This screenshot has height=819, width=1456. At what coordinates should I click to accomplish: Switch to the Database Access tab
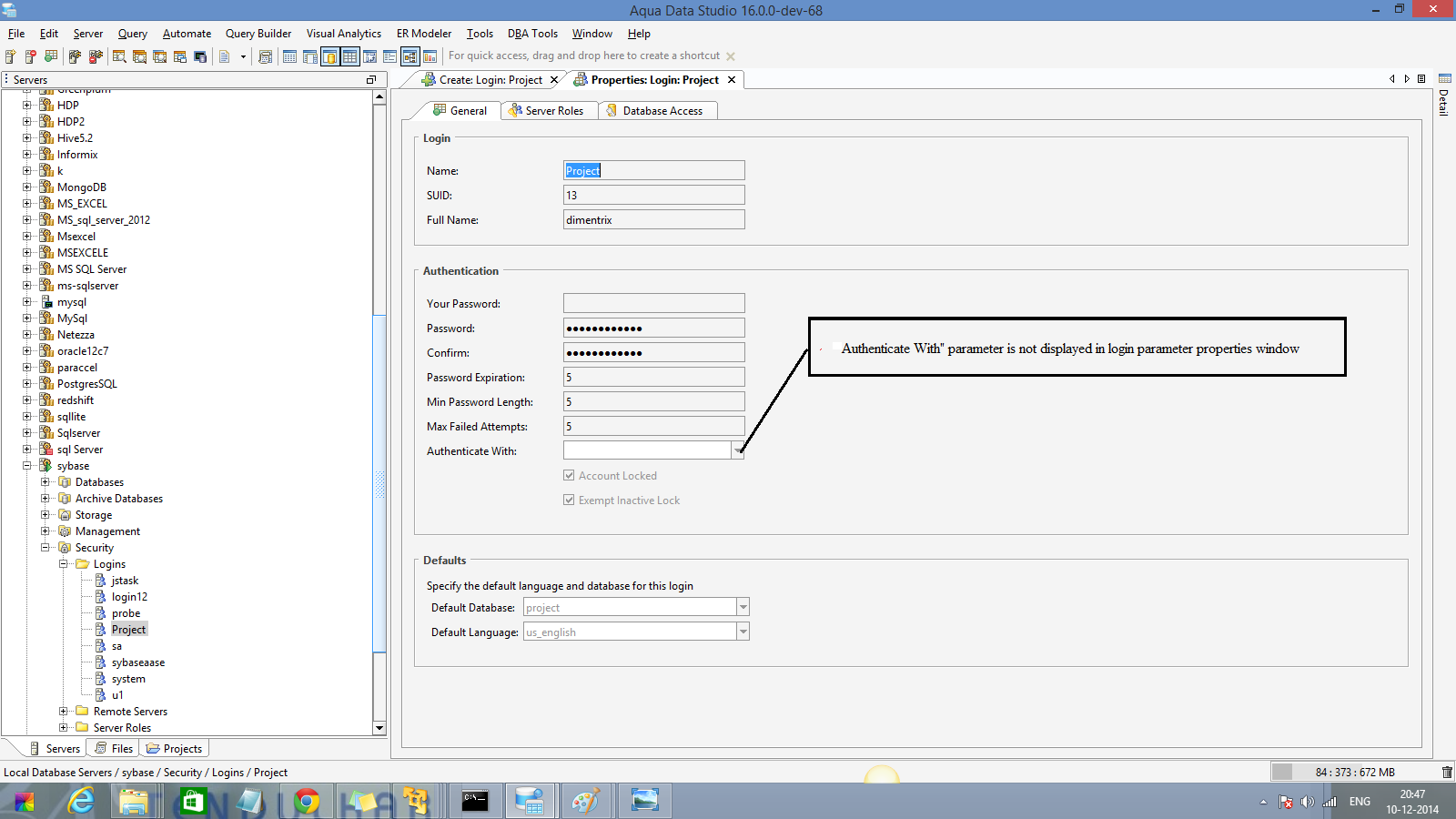[x=658, y=110]
